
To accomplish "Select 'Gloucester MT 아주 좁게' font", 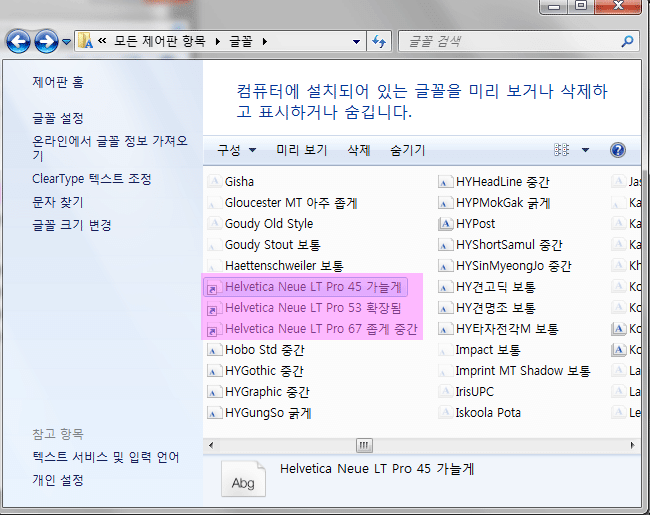I will (x=291, y=202).
